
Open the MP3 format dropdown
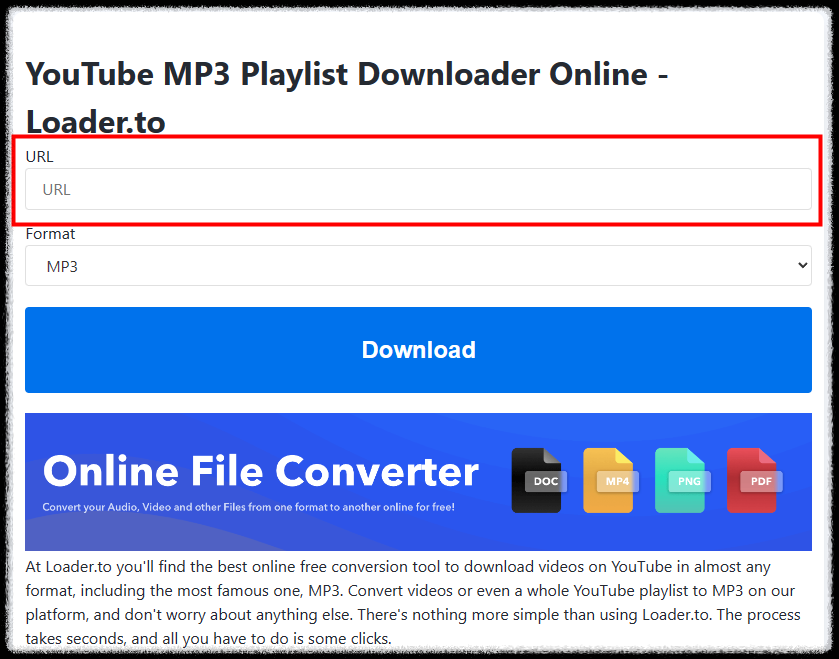[418, 266]
